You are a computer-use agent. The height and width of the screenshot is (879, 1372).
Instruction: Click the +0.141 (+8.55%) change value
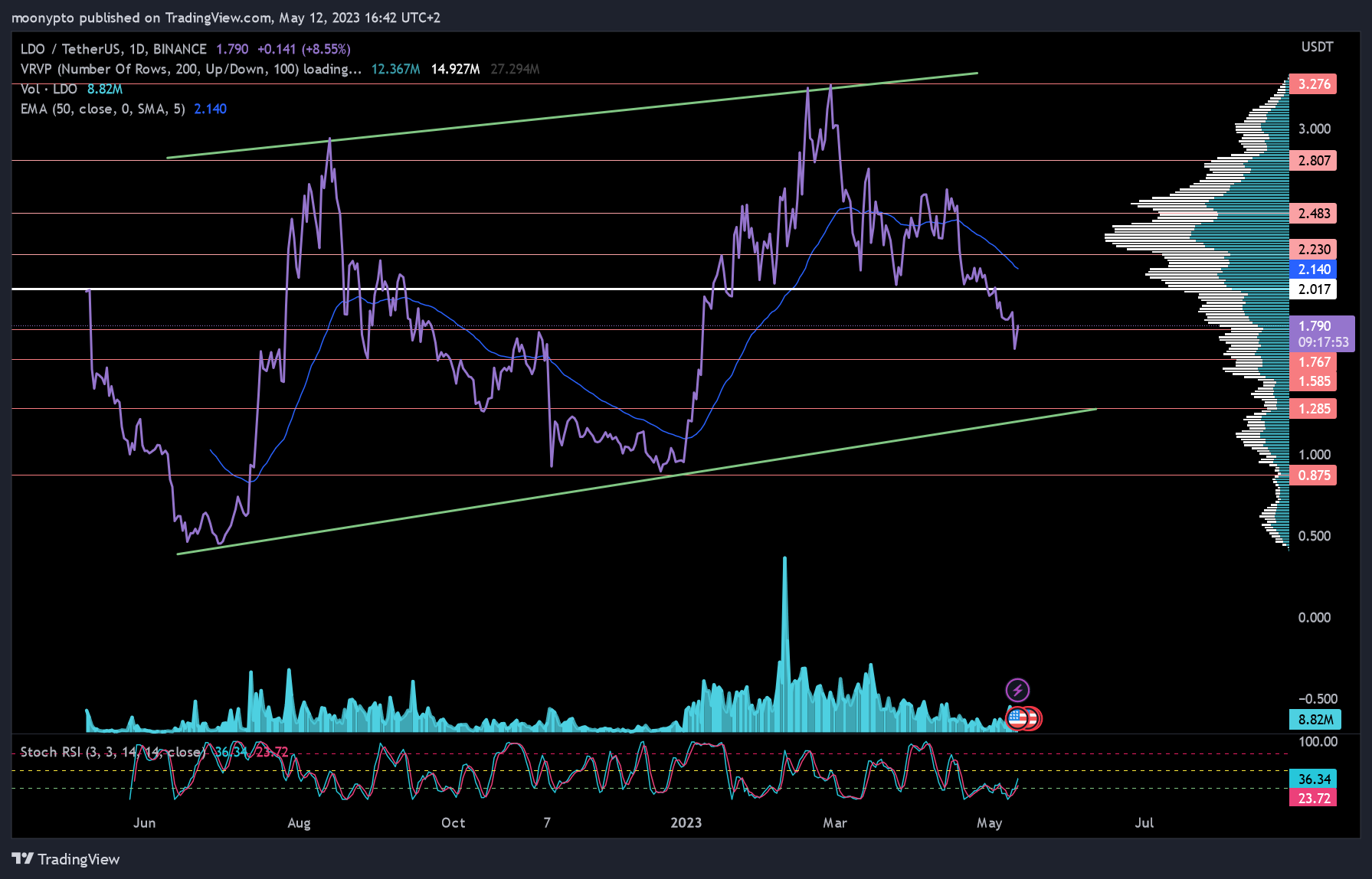tap(304, 49)
